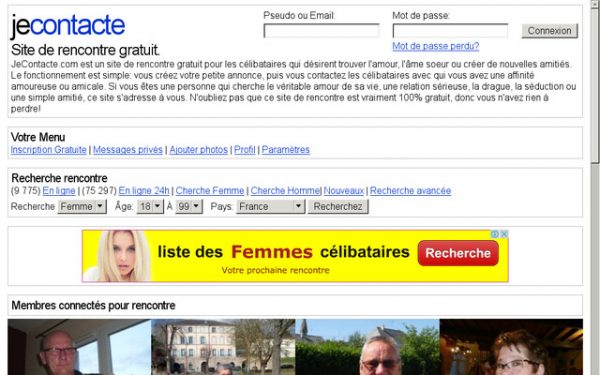The image size is (600, 375).
Task: Select Cherche Homme link
Action: click(x=285, y=191)
